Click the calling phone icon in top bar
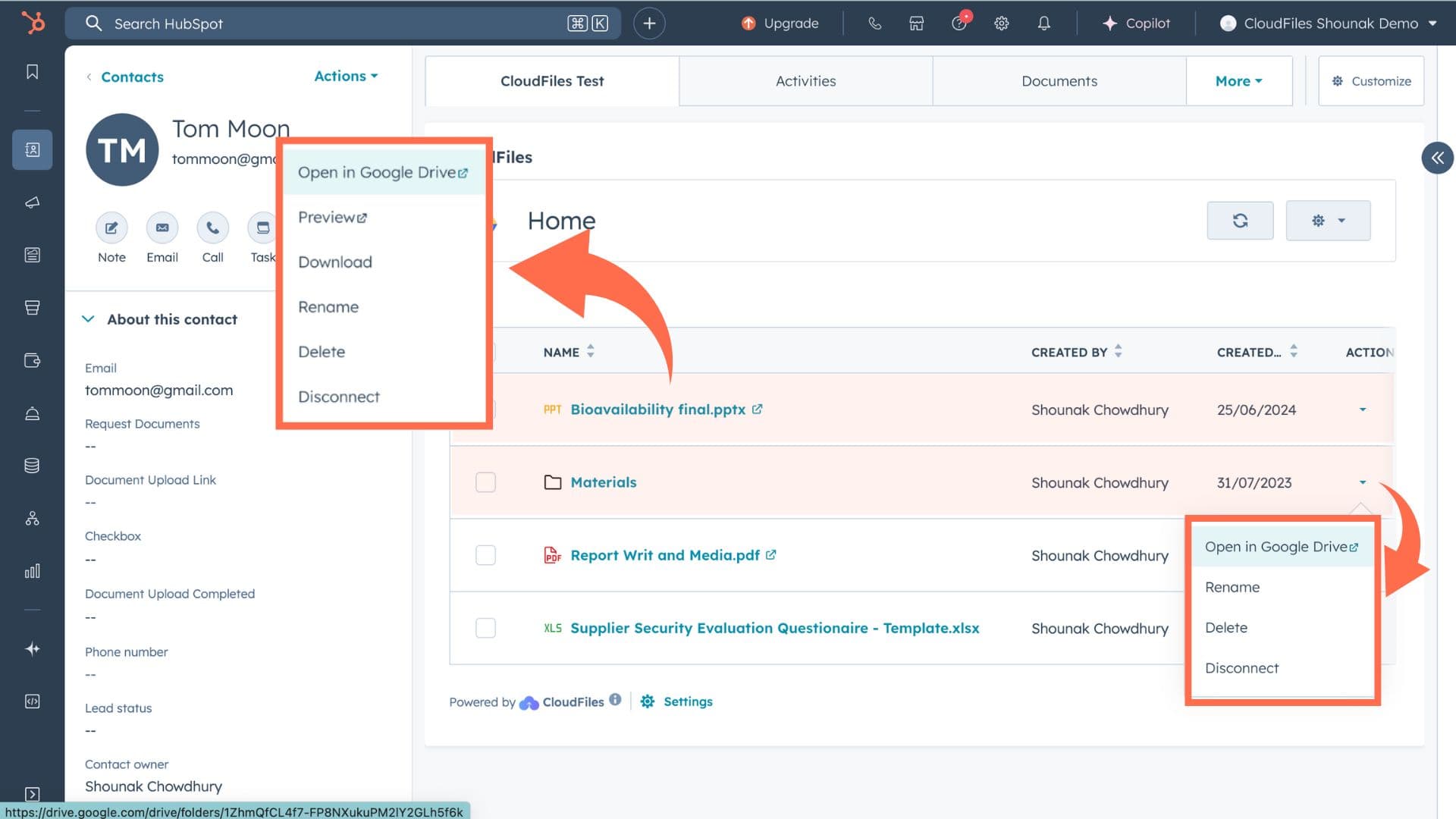The height and width of the screenshot is (819, 1456). click(x=874, y=24)
